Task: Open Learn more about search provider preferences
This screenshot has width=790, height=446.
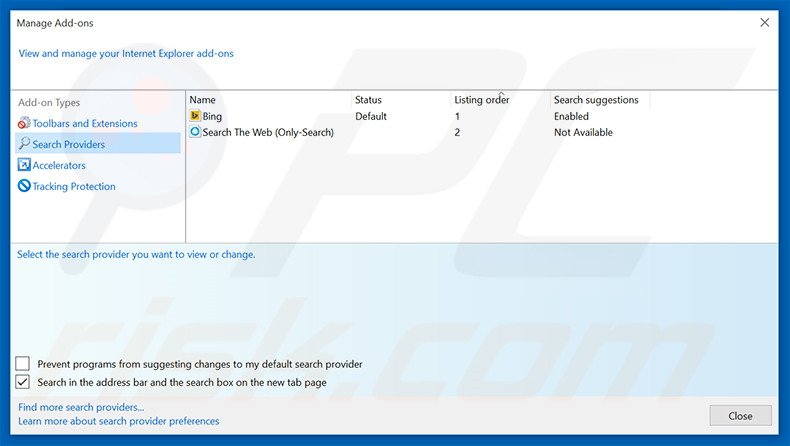Action: (x=119, y=421)
